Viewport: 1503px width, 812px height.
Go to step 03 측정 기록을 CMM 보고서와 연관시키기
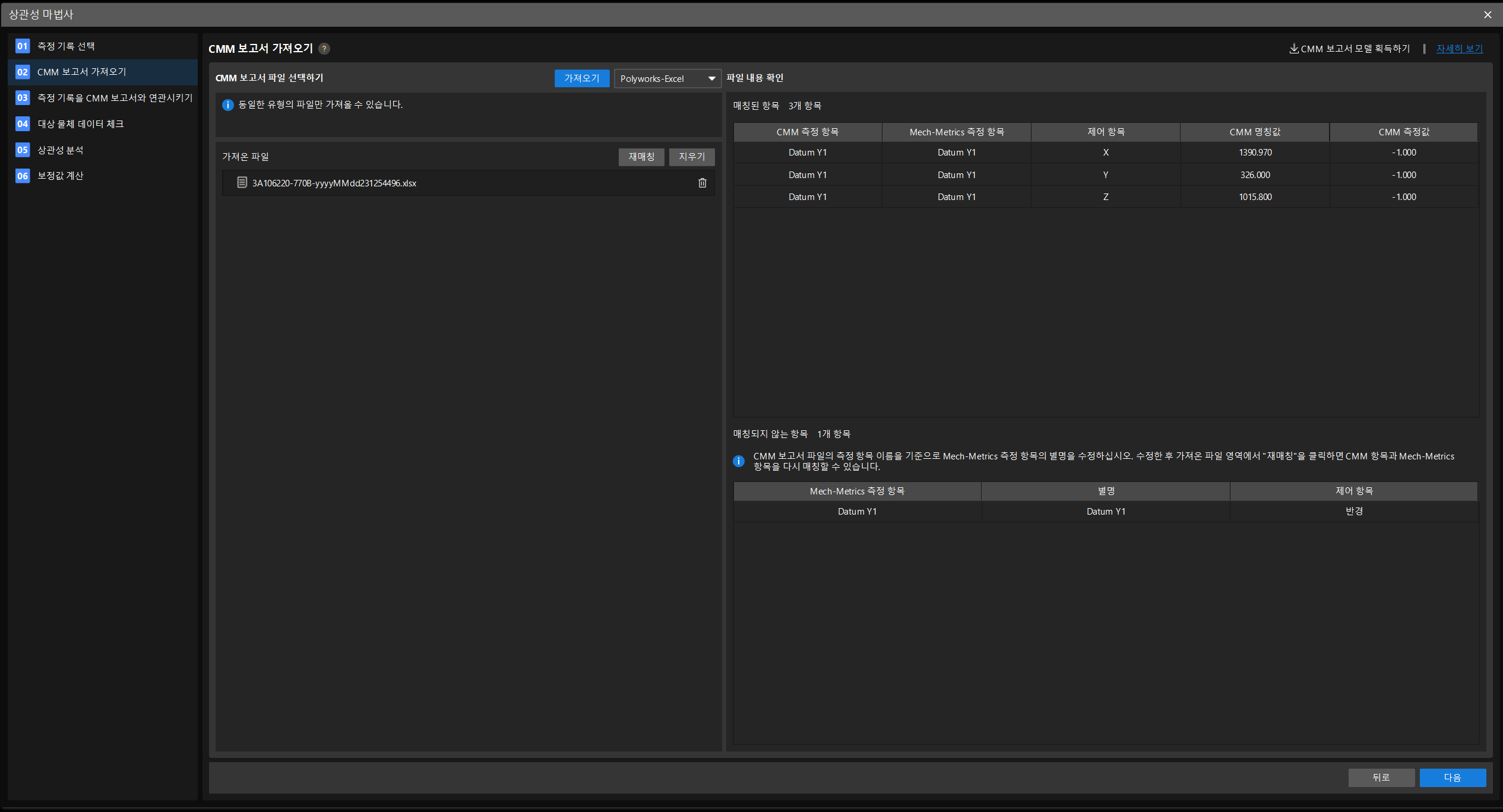click(102, 98)
